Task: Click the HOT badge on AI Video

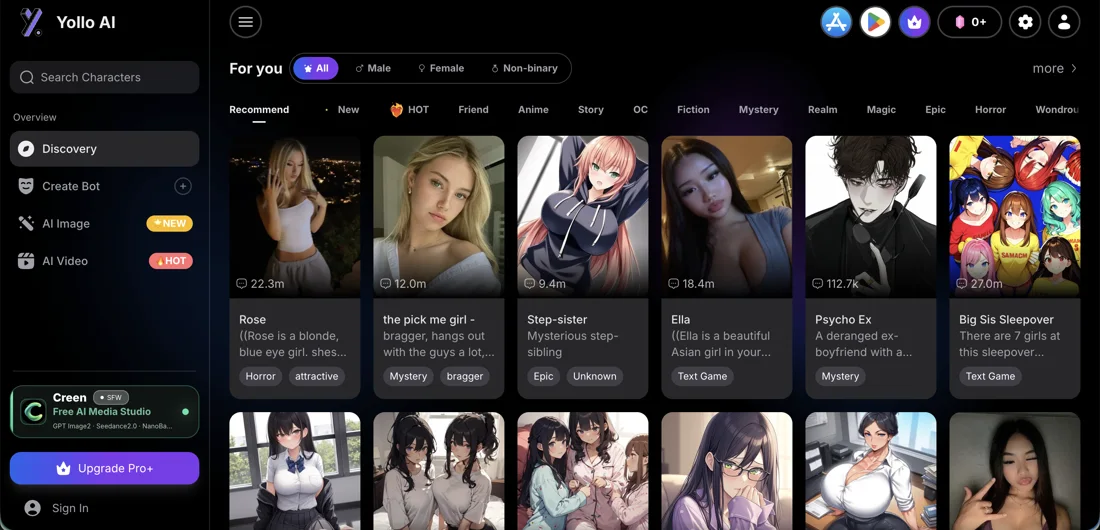Action: (170, 260)
